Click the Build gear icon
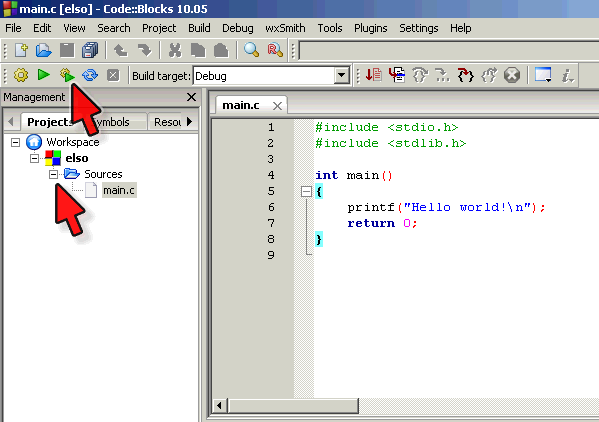The width and height of the screenshot is (599, 422). coord(21,75)
